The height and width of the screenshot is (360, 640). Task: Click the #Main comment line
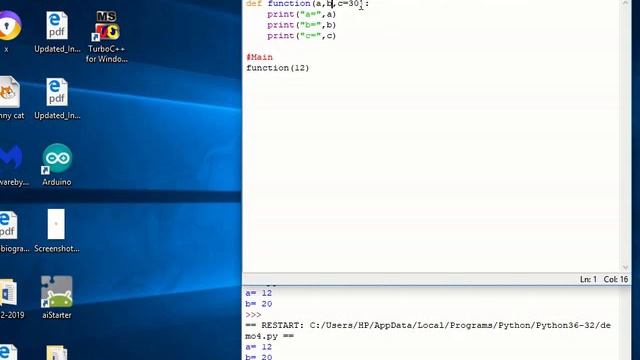259,57
